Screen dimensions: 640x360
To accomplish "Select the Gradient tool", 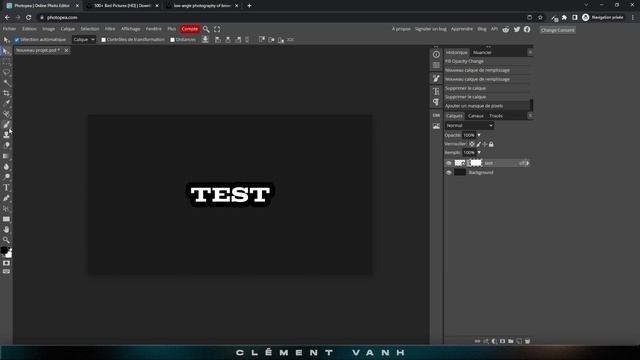I will tap(6, 156).
